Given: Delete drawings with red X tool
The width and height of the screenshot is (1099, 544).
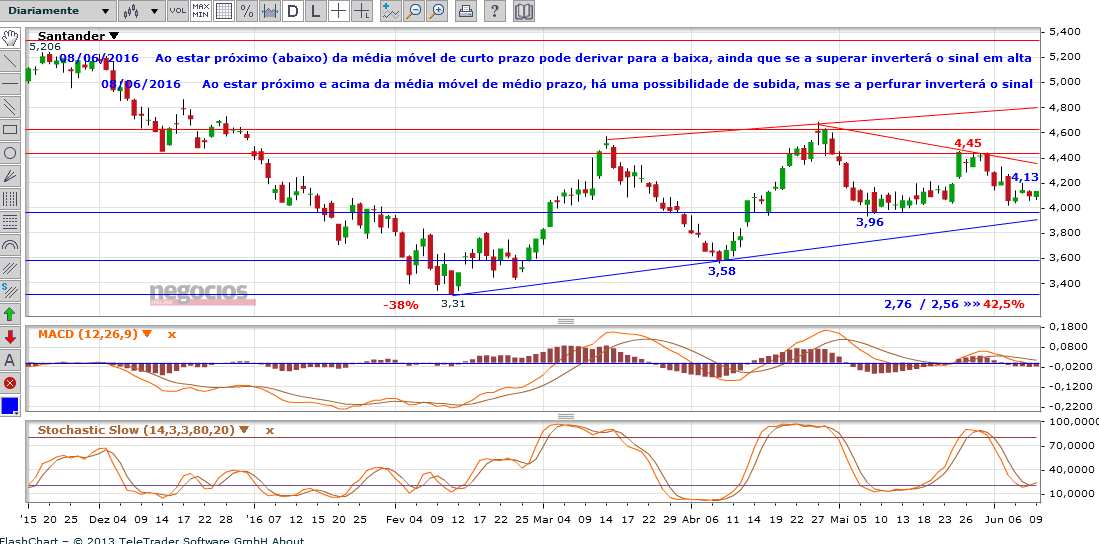Looking at the screenshot, I should (11, 383).
